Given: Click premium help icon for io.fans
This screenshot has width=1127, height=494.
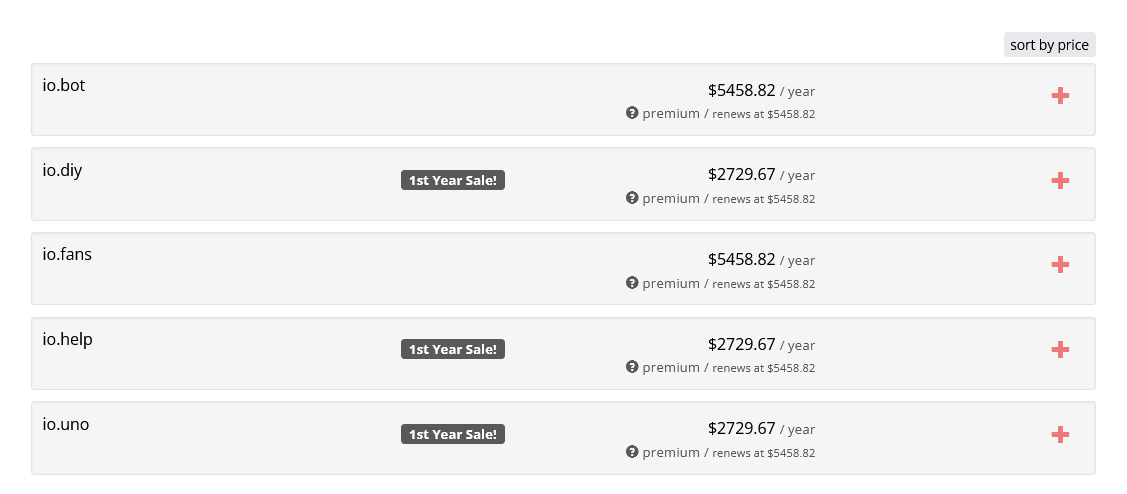Looking at the screenshot, I should point(632,283).
